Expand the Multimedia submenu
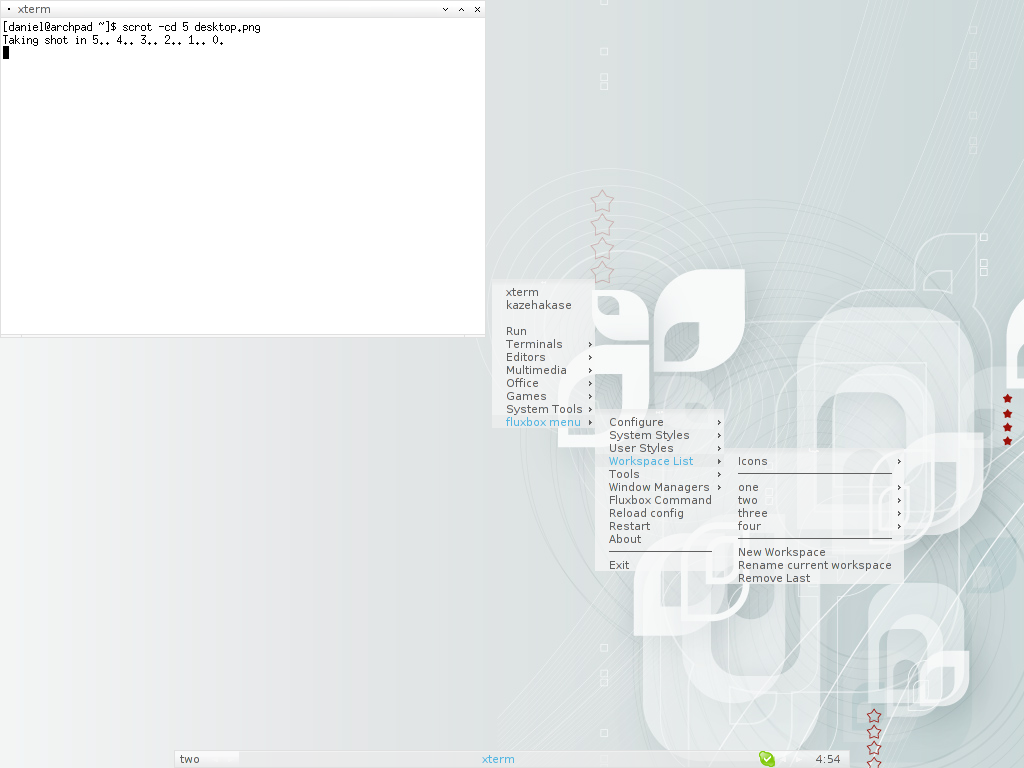 click(x=543, y=370)
